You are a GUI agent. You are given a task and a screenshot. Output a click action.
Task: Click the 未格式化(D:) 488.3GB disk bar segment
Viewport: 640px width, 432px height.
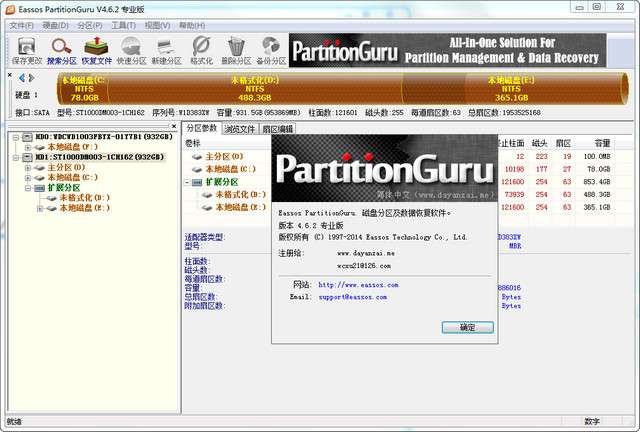point(255,89)
